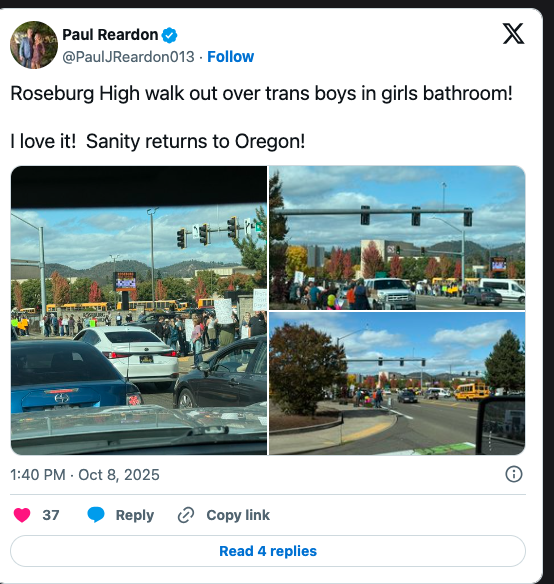Open Read 4 replies
554x584 pixels.
268,551
